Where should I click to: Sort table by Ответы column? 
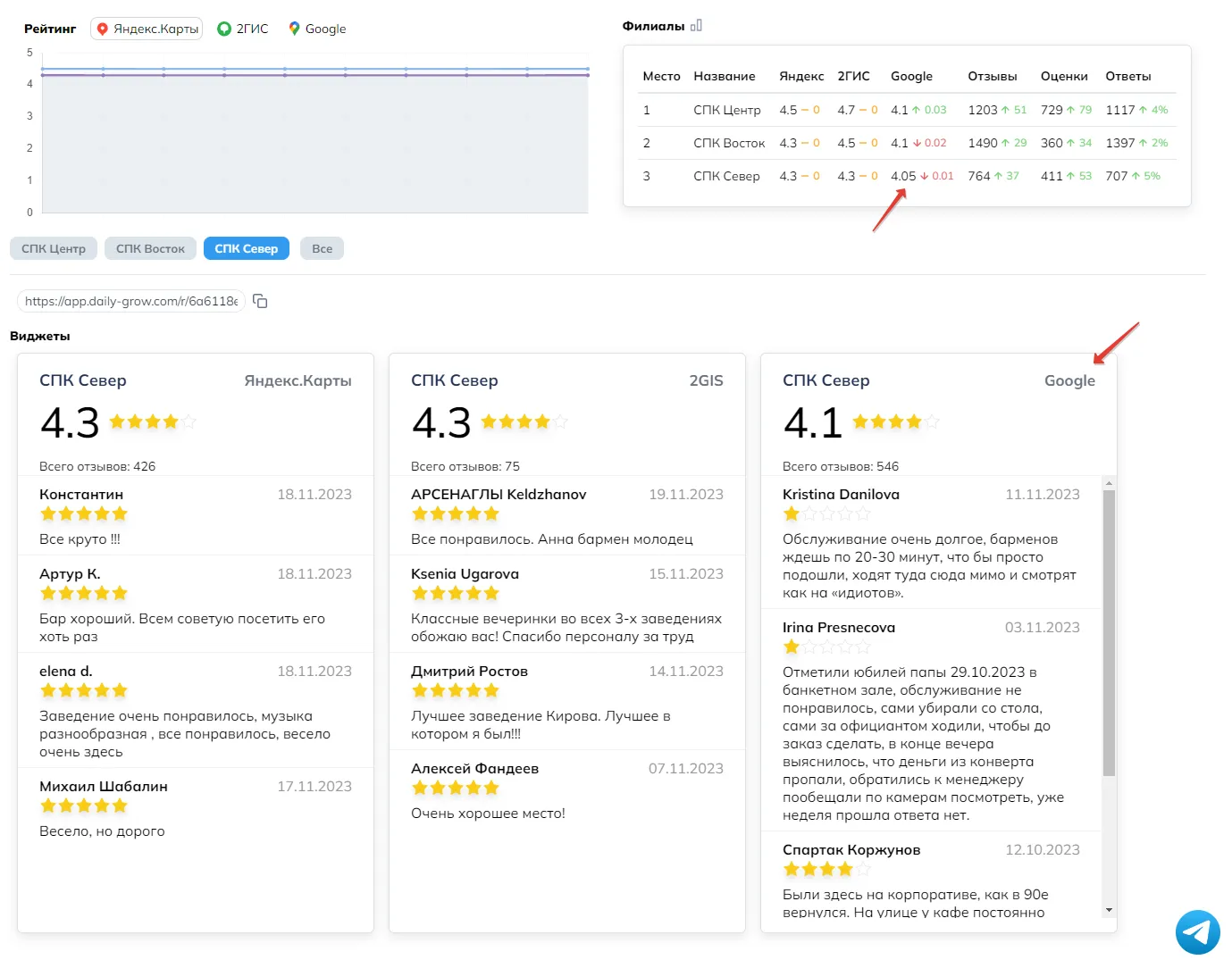[1128, 76]
